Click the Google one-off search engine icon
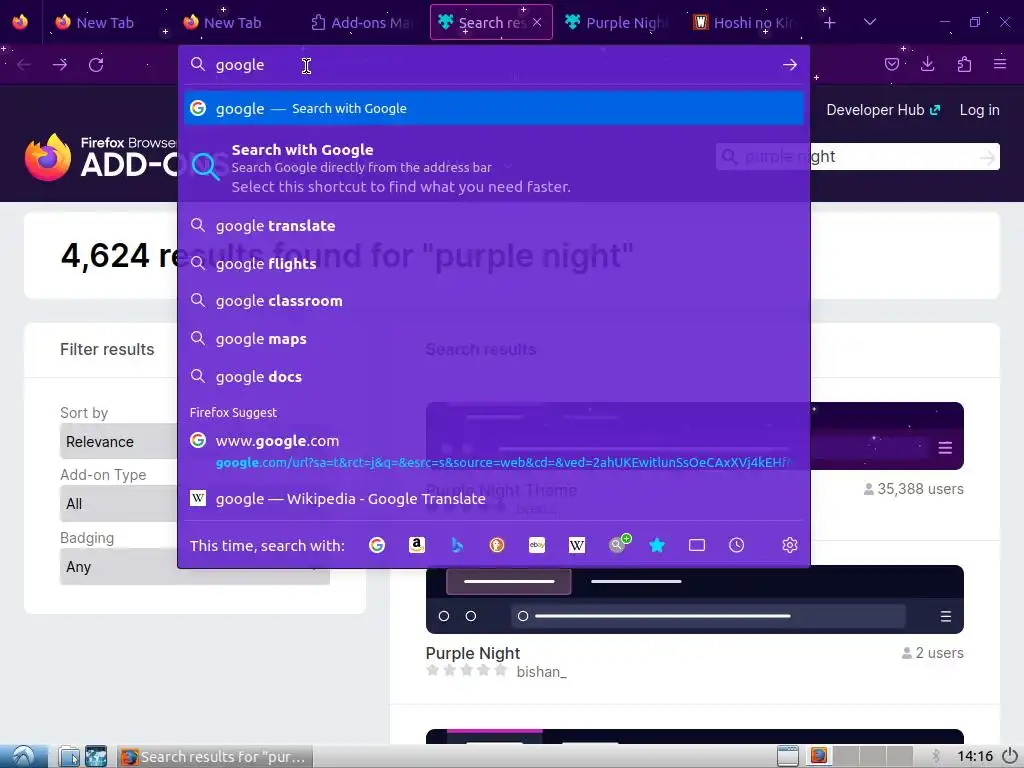 click(x=377, y=545)
